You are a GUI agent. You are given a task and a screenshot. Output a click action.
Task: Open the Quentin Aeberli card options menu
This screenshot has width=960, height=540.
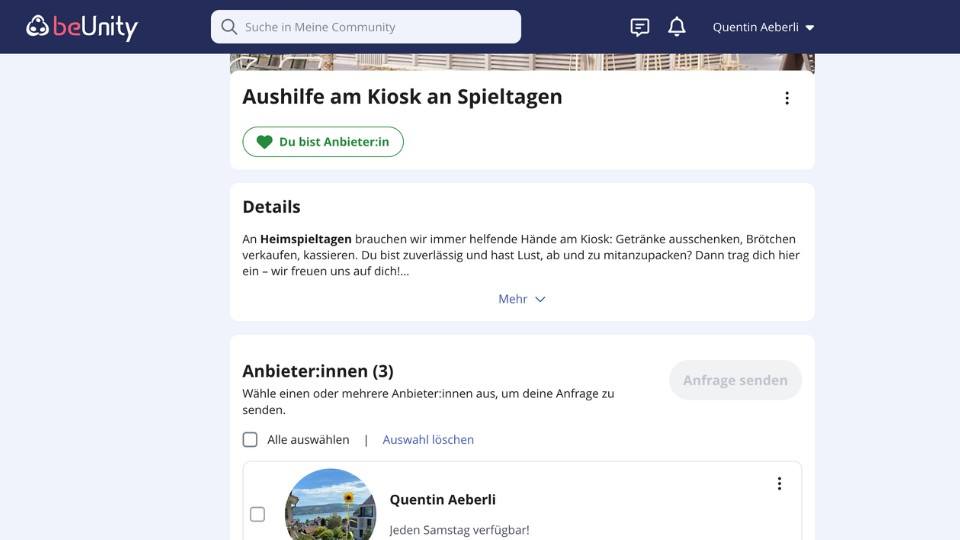779,484
